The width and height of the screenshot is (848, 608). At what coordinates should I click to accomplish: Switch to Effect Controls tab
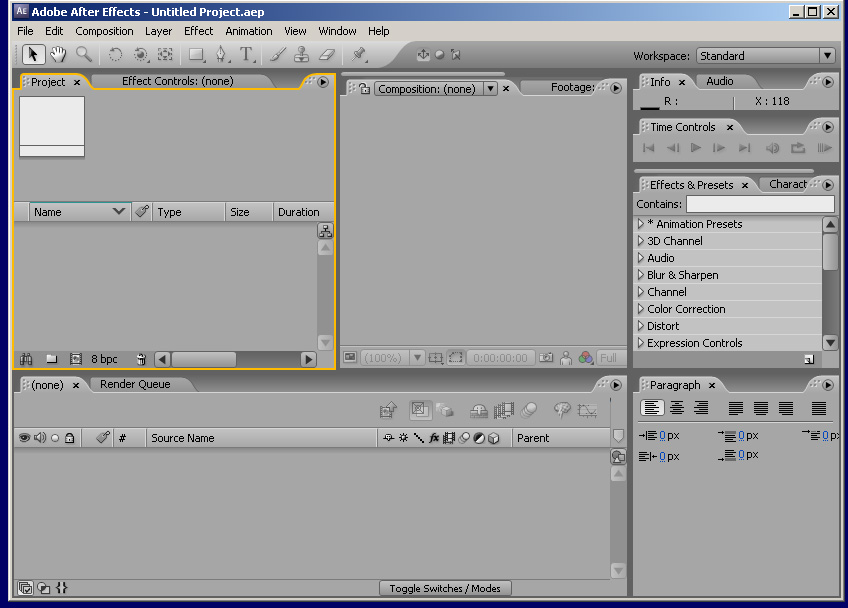[177, 81]
